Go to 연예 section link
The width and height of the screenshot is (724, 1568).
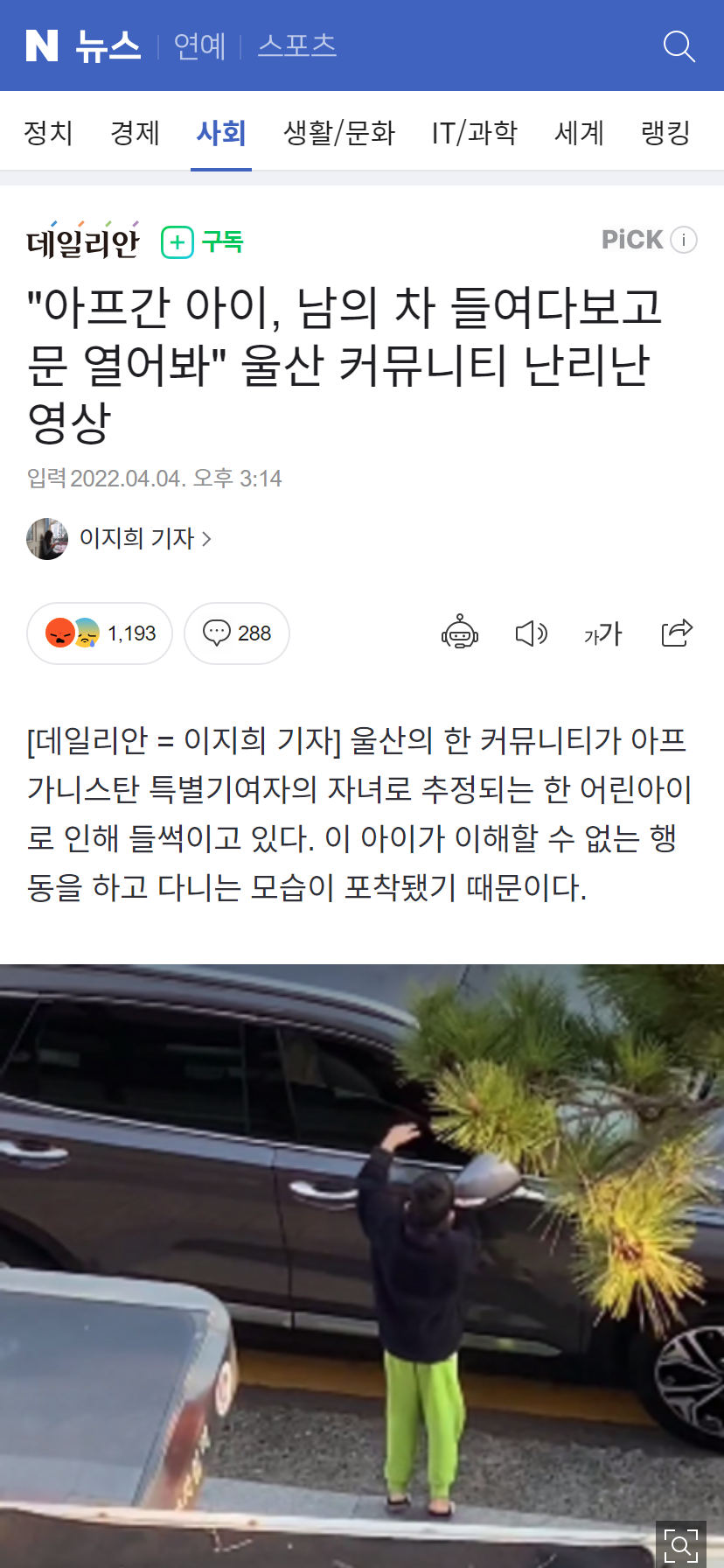[199, 46]
